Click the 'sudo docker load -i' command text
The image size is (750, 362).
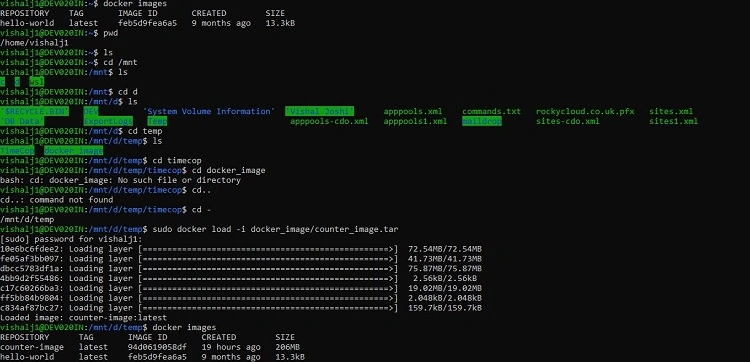point(199,230)
